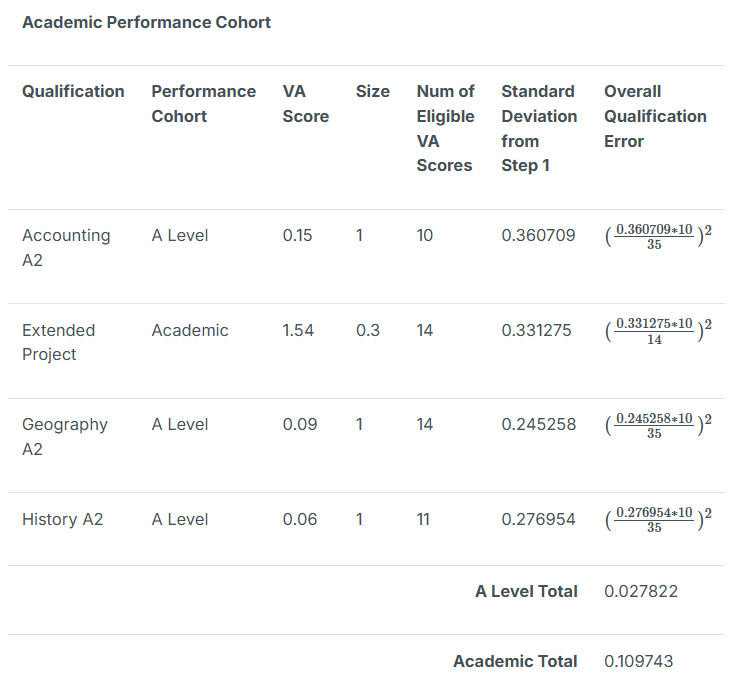Image resolution: width=734 pixels, height=684 pixels.
Task: Click the Size column header
Action: [372, 91]
